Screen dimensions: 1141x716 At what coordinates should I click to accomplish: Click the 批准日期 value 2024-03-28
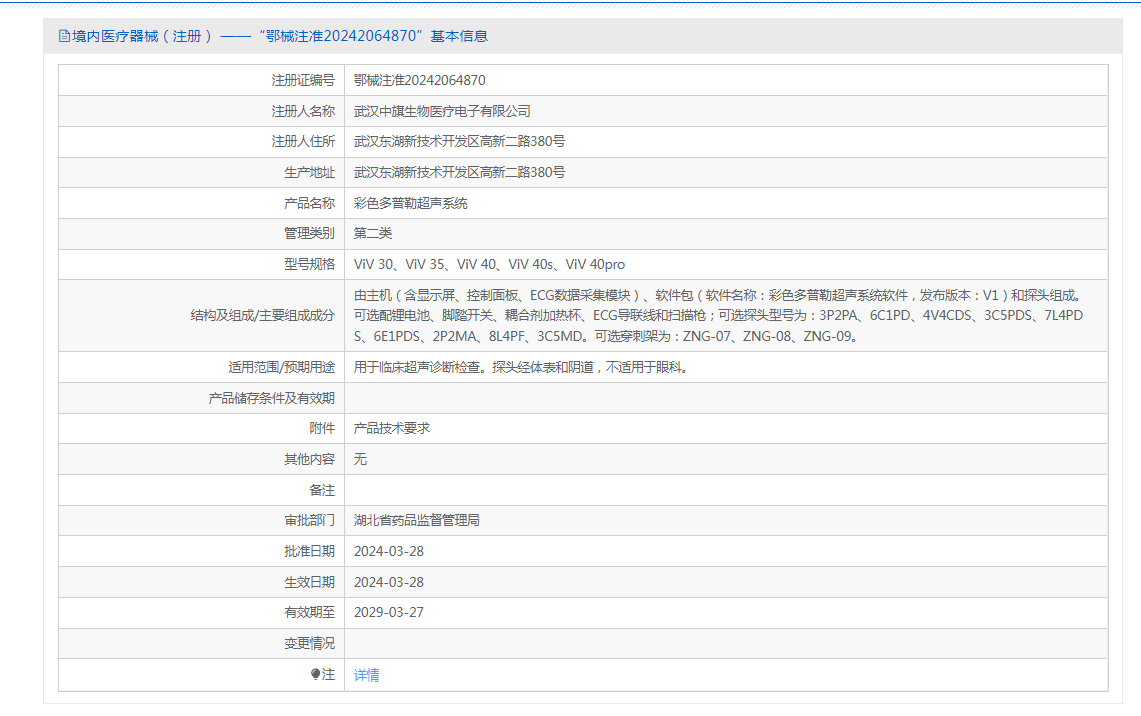389,551
